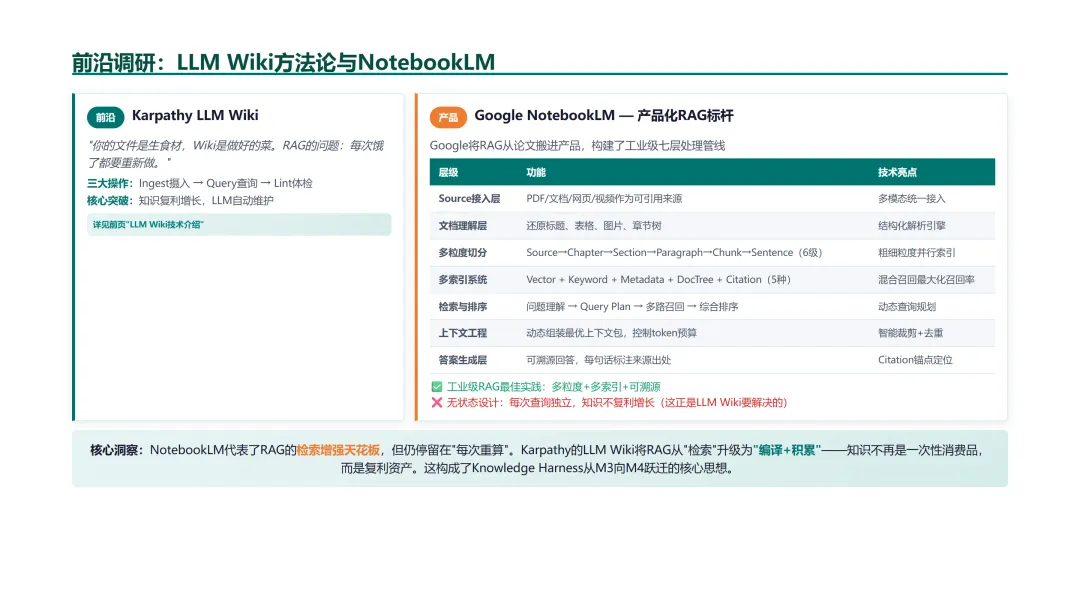This screenshot has height=608, width=1080.
Task: Click the 还原标题、表格、图片、章节树 cell
Action: tap(594, 226)
